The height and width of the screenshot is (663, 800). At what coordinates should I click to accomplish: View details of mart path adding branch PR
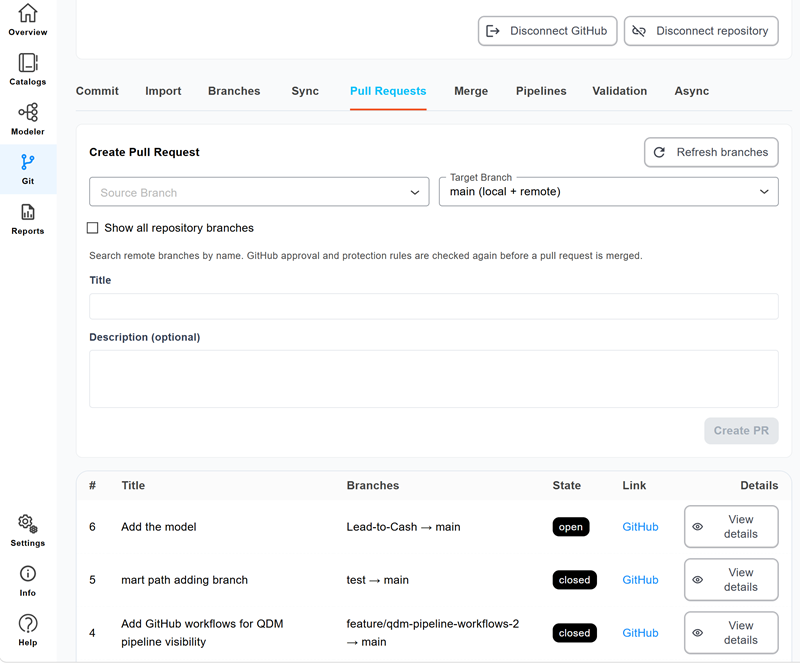click(x=731, y=580)
